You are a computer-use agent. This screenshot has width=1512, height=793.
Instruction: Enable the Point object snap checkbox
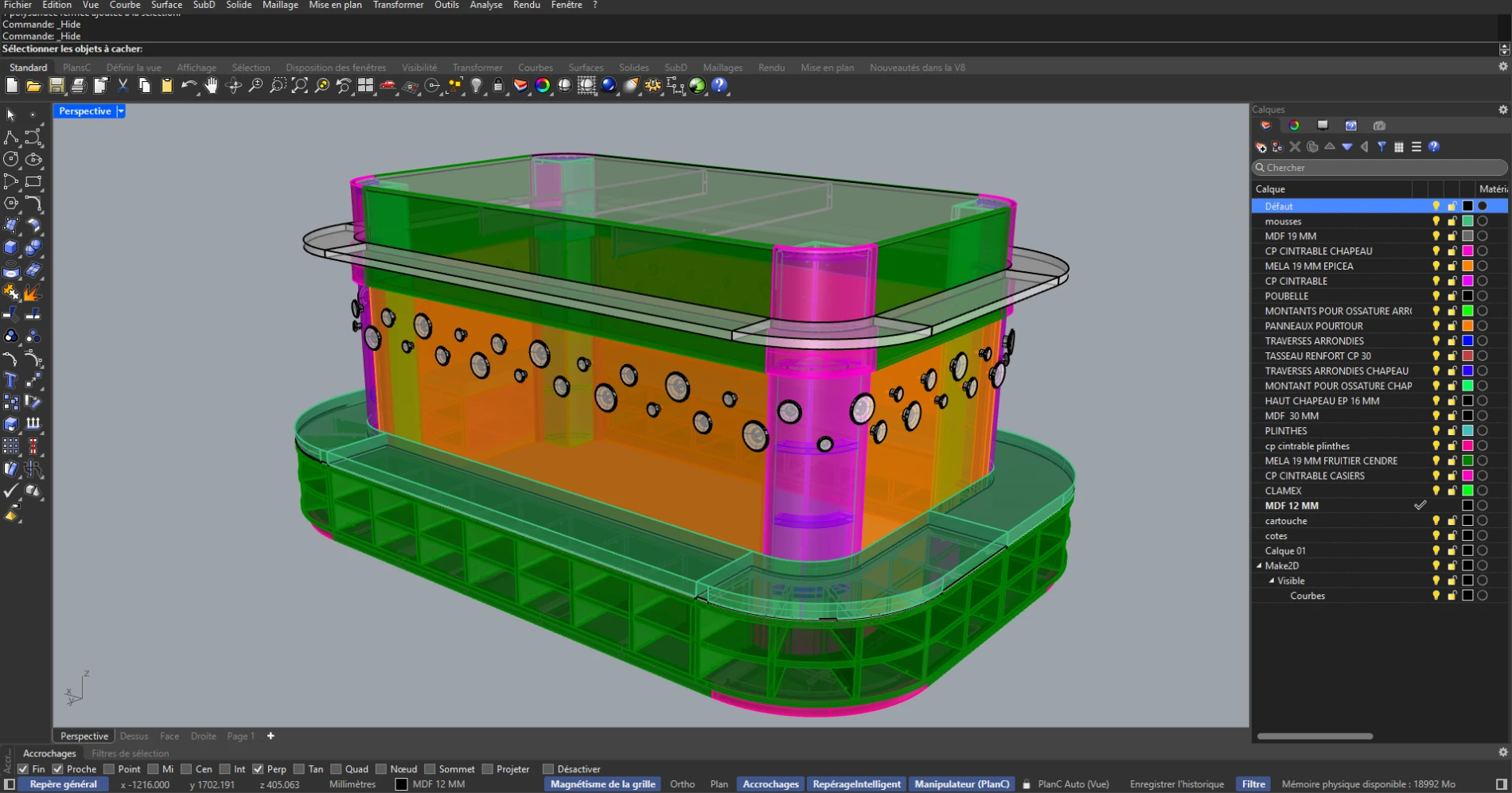pos(110,769)
